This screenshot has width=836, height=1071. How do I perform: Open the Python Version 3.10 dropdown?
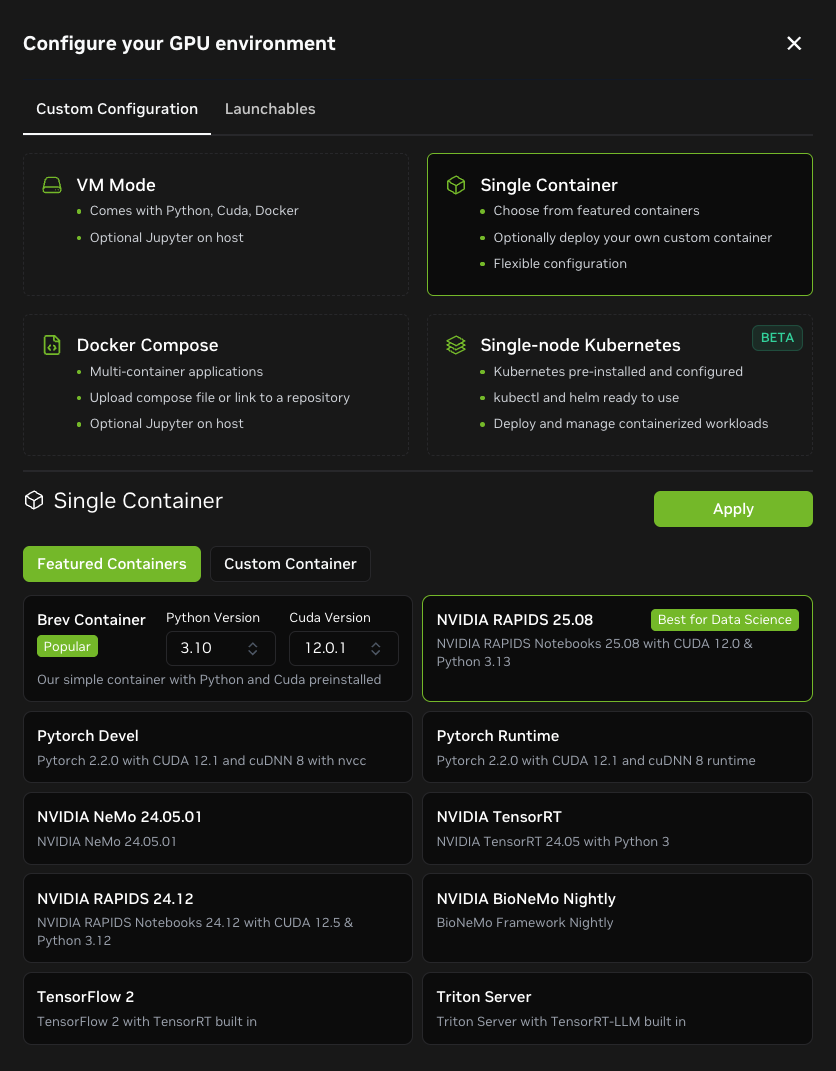219,649
